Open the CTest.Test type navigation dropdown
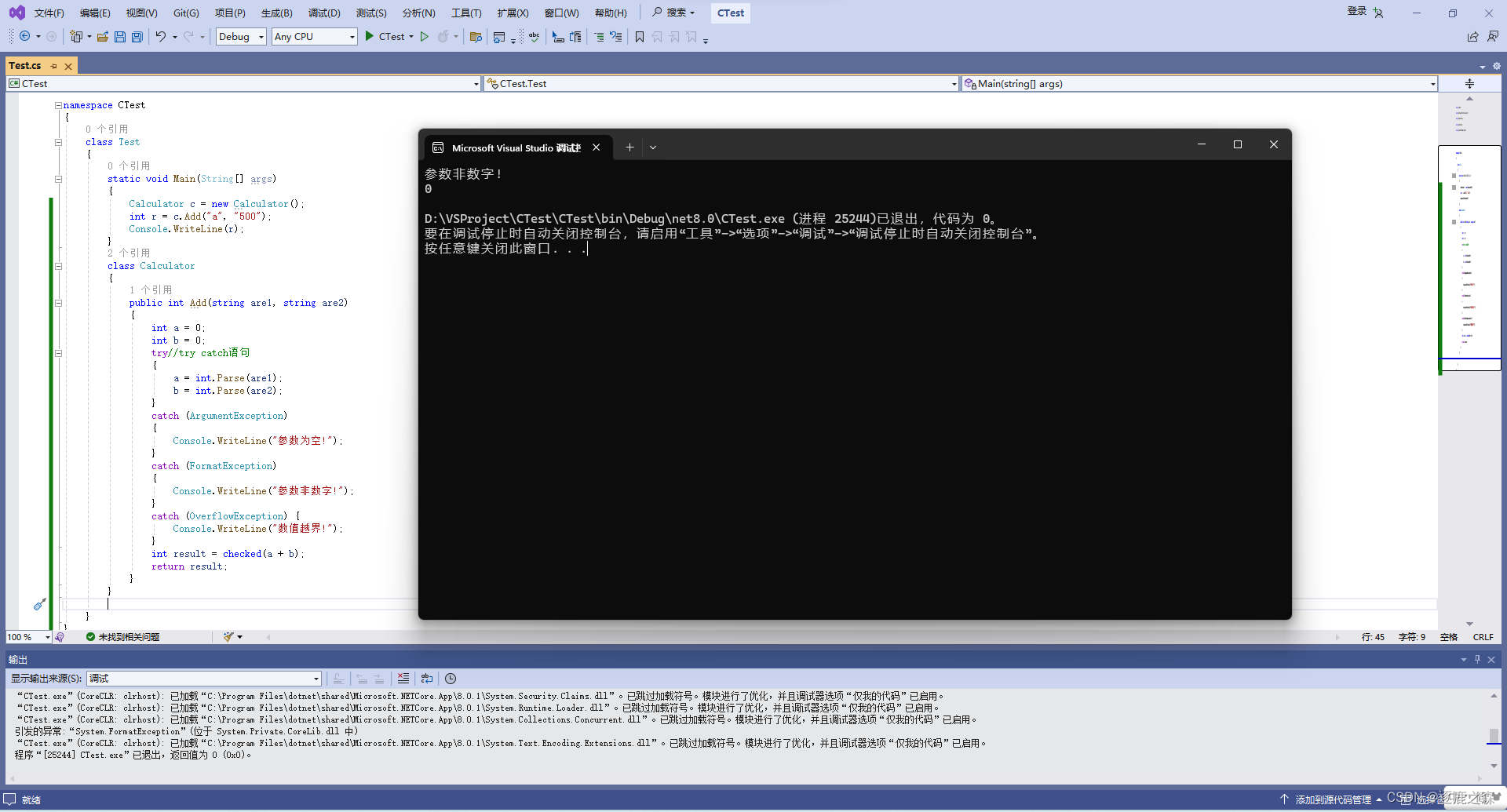1507x812 pixels. [x=721, y=84]
